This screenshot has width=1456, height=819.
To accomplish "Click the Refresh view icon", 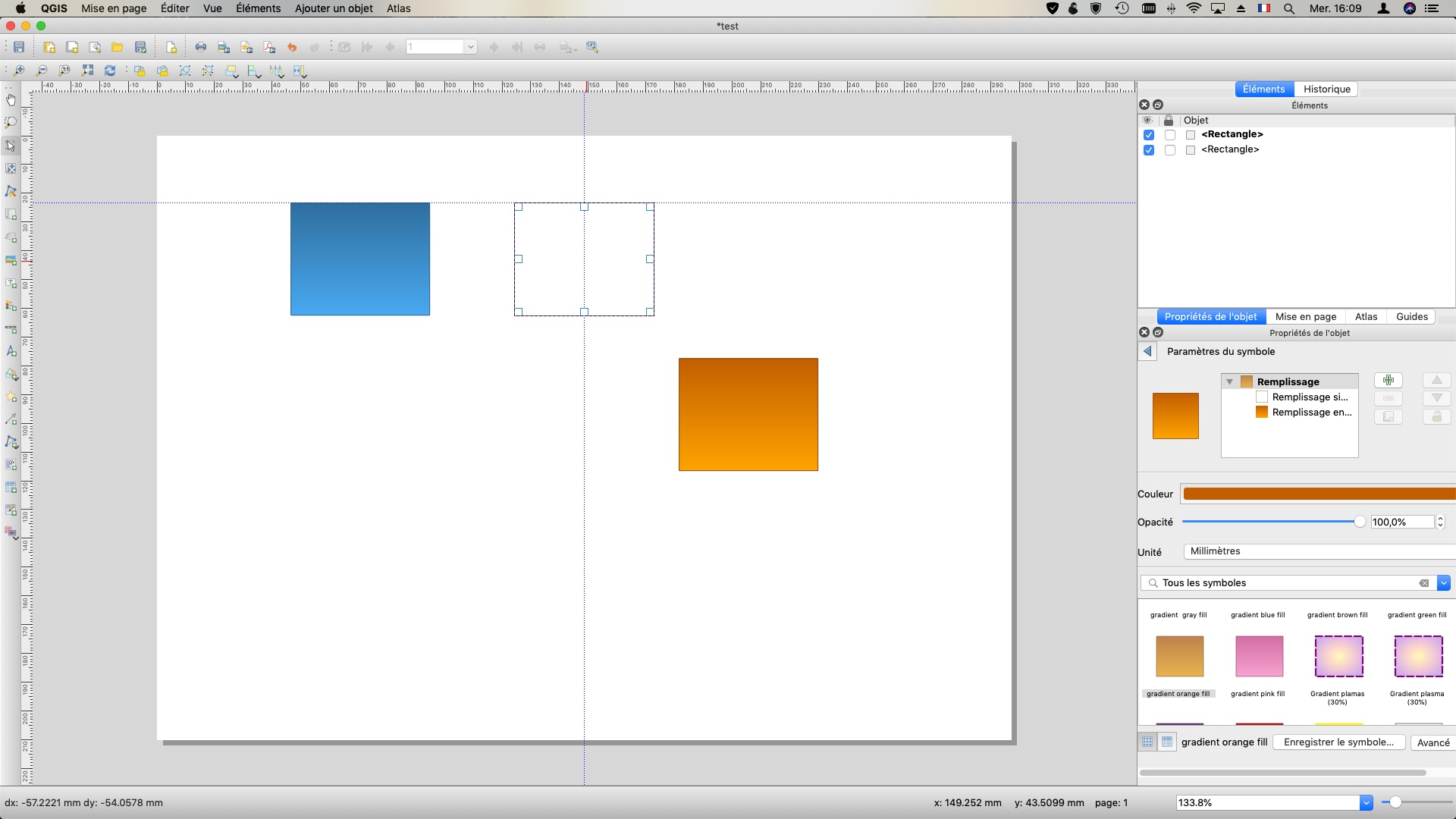I will coord(110,71).
